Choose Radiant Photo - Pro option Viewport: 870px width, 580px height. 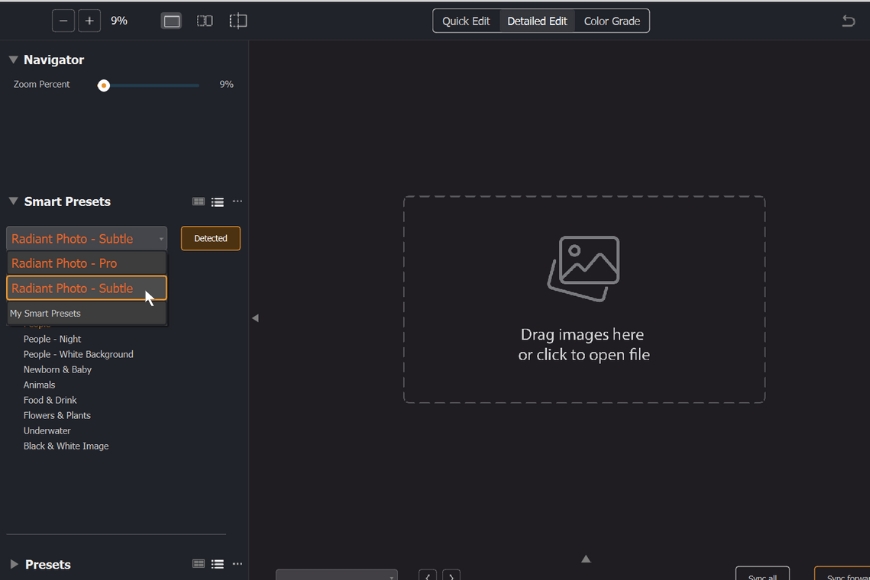87,263
